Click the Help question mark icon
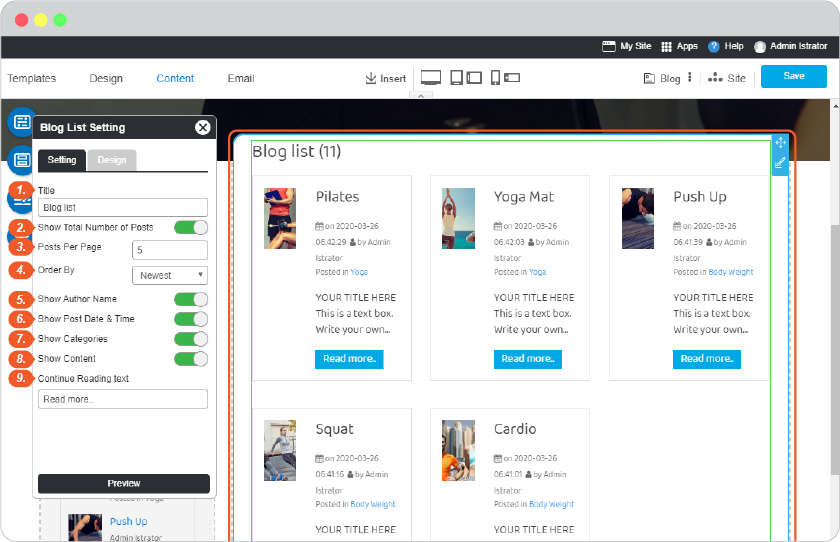The image size is (840, 542). 713,47
